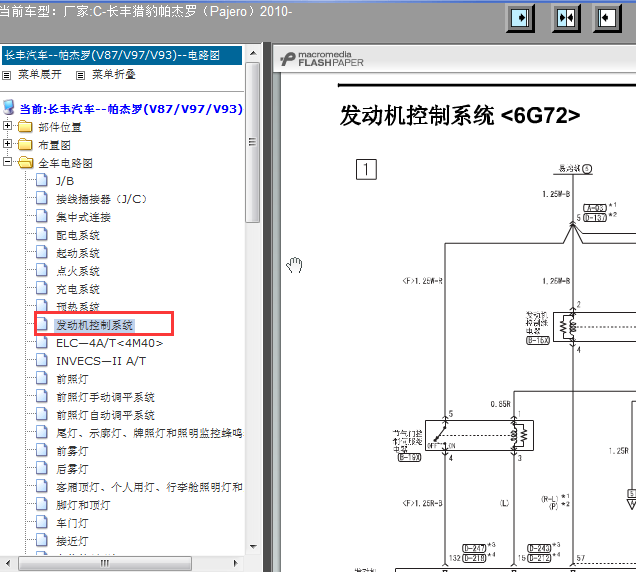The image size is (636, 572).
Task: Click the horizontal scroll-left arrow
Action: pos(8,563)
